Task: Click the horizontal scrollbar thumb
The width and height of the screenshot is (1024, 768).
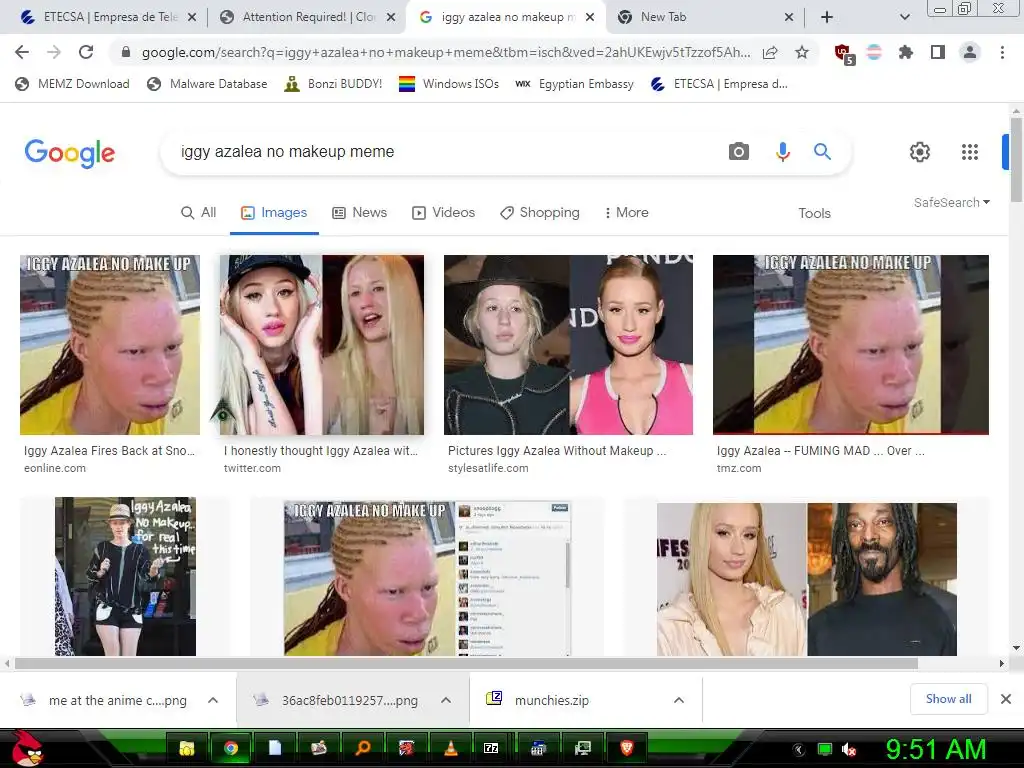Action: [x=466, y=664]
